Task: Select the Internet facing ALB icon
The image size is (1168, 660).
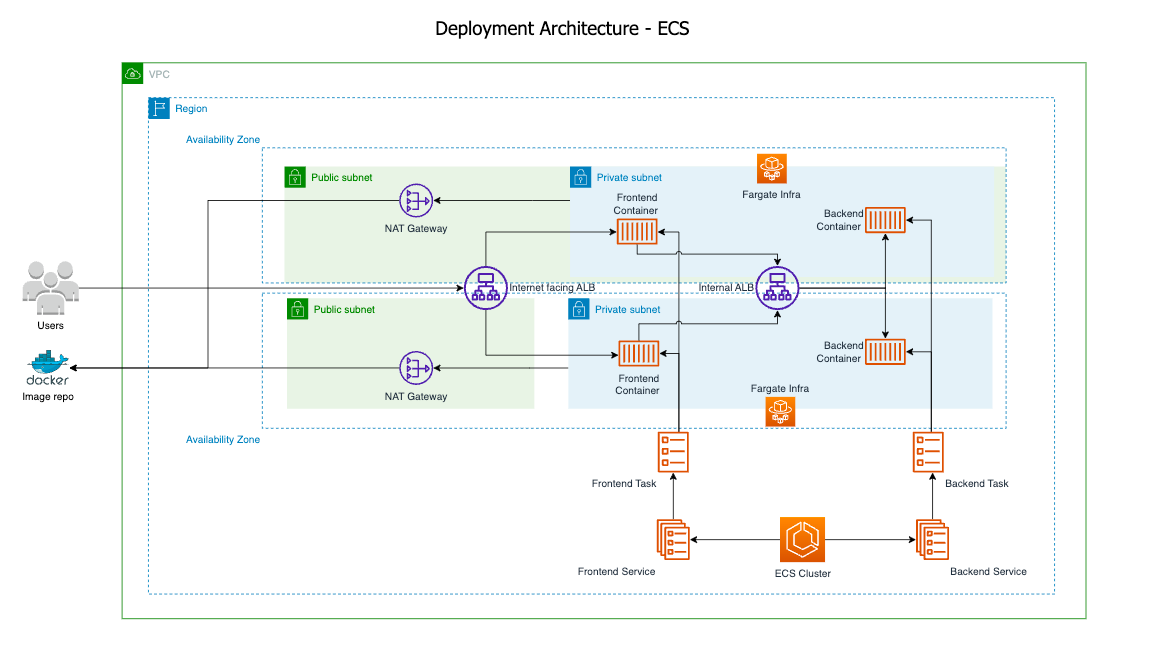Action: pos(485,288)
